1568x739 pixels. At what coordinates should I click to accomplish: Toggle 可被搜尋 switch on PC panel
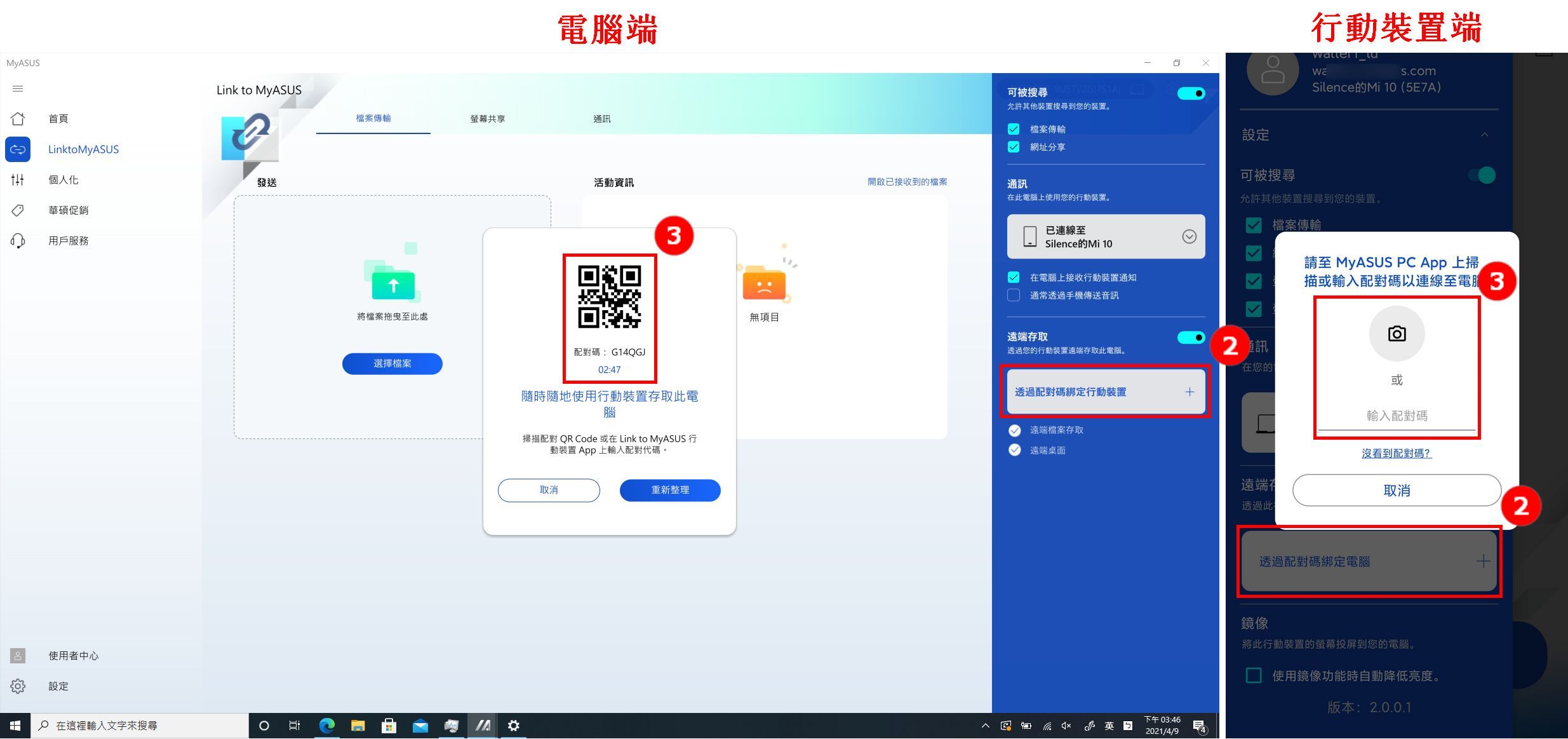(1191, 93)
